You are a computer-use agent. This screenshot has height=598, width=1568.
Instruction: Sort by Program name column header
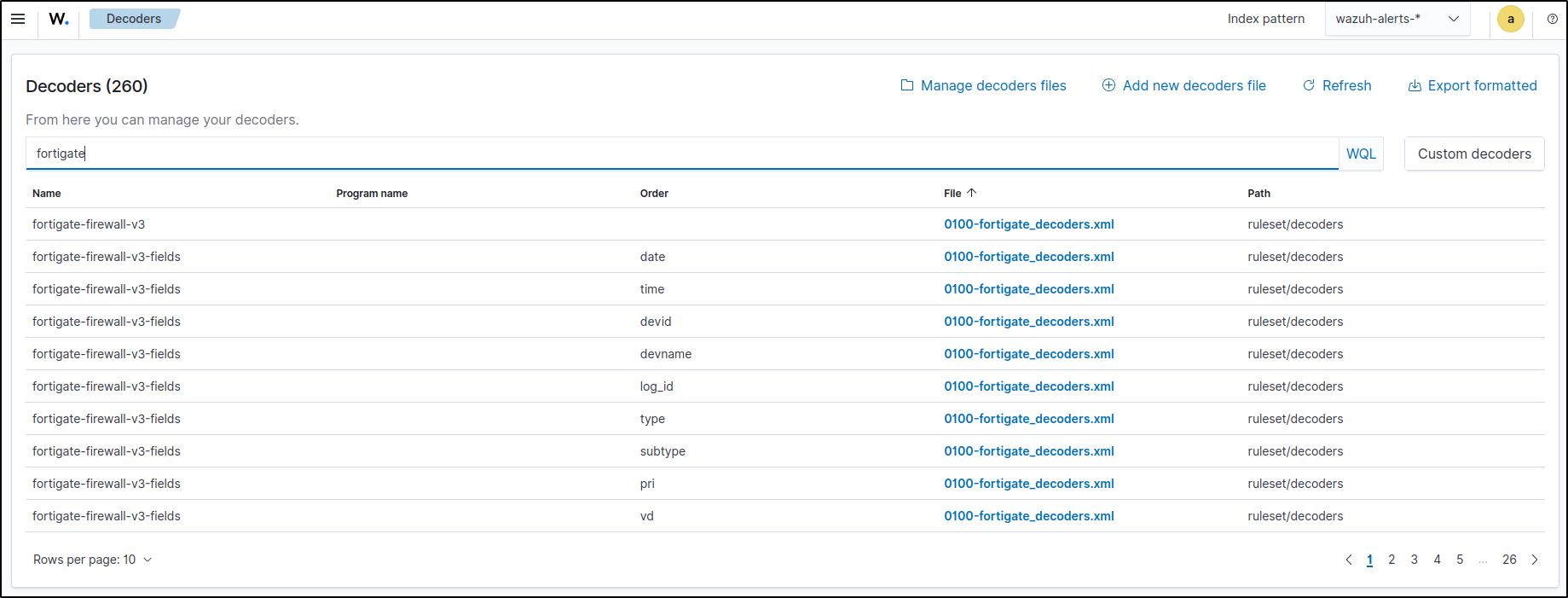tap(372, 194)
